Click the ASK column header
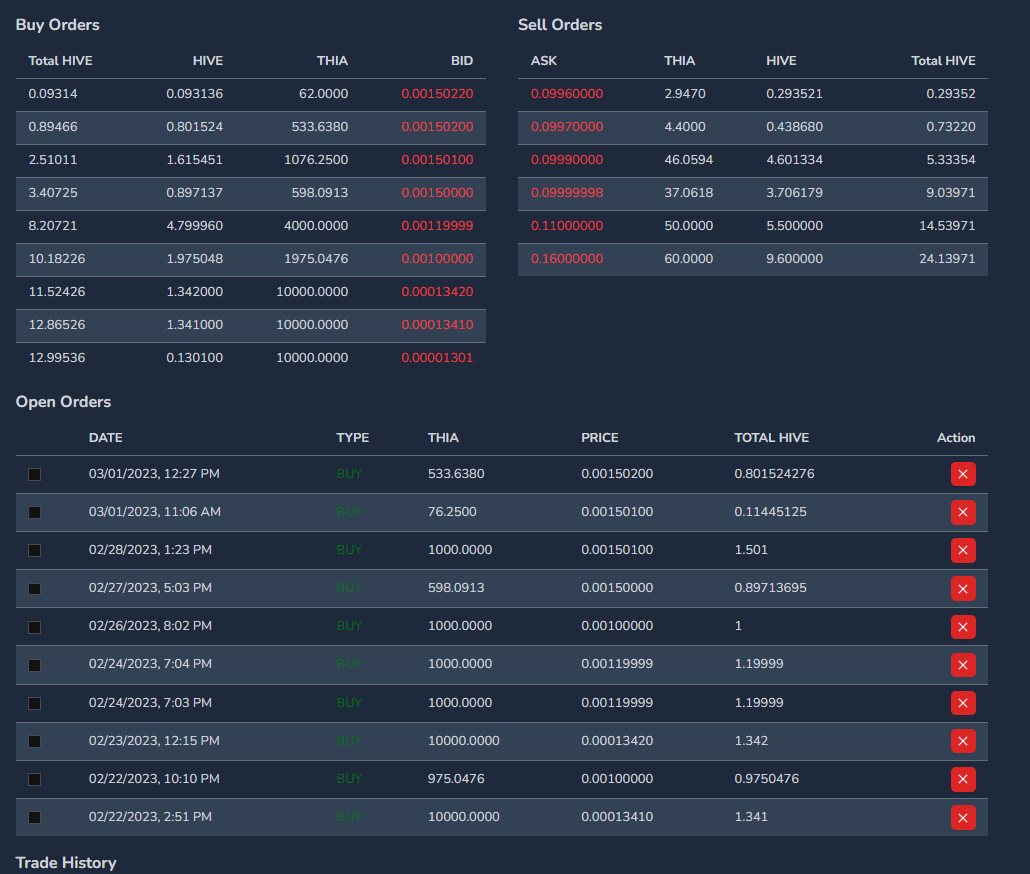 click(544, 60)
